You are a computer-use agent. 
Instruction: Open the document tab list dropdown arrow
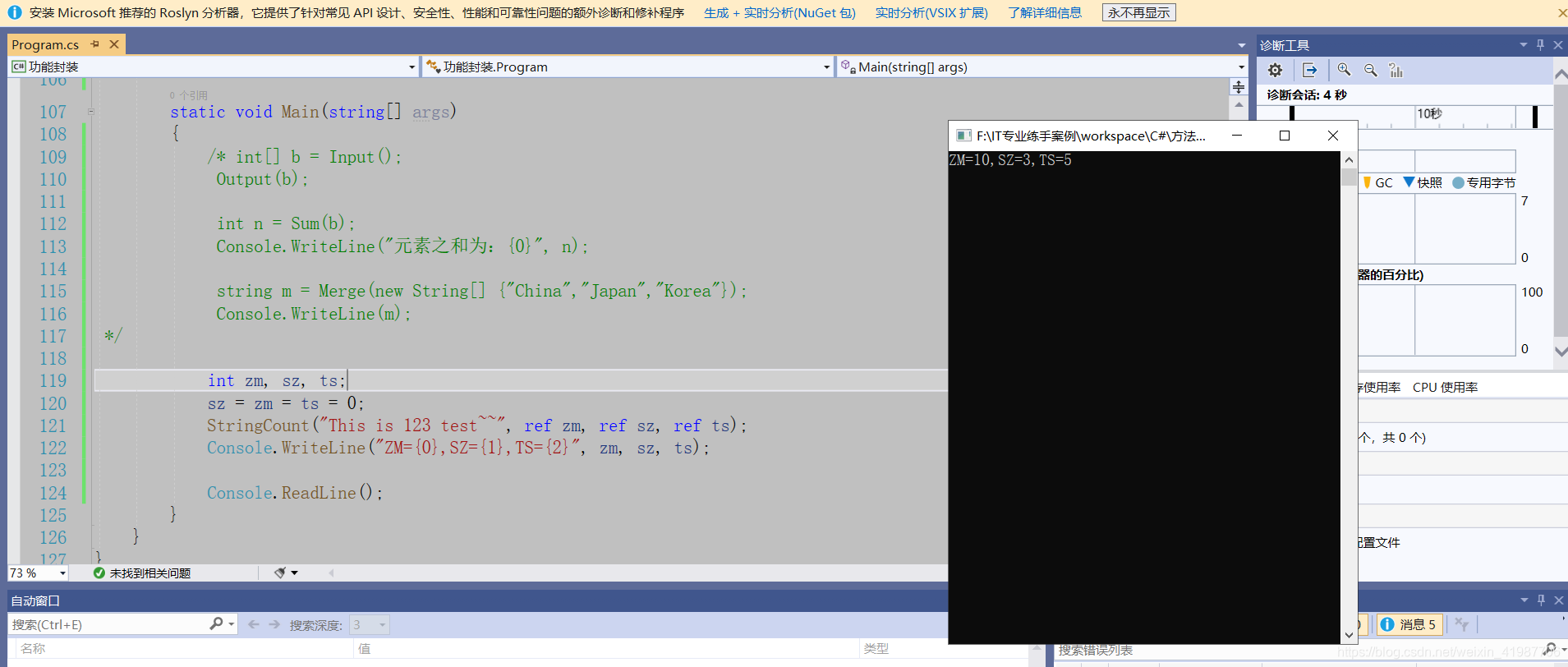[x=1241, y=45]
